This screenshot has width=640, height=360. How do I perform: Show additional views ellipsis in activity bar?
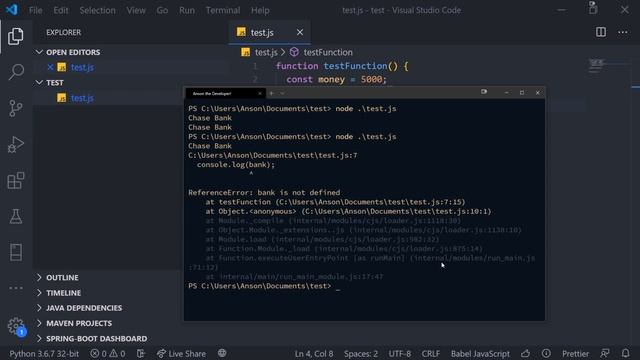[x=16, y=288]
